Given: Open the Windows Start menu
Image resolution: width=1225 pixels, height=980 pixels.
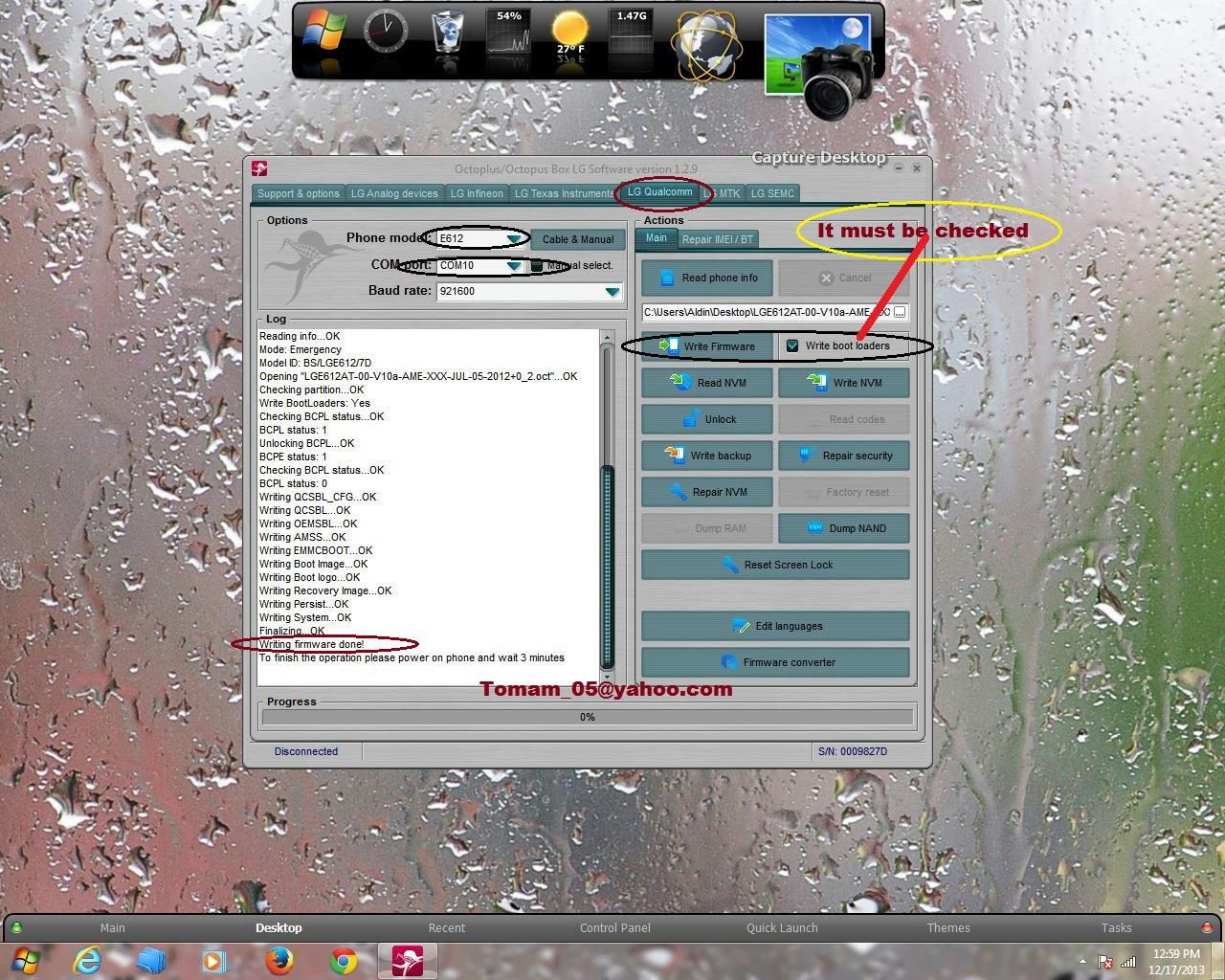Looking at the screenshot, I should 27,961.
